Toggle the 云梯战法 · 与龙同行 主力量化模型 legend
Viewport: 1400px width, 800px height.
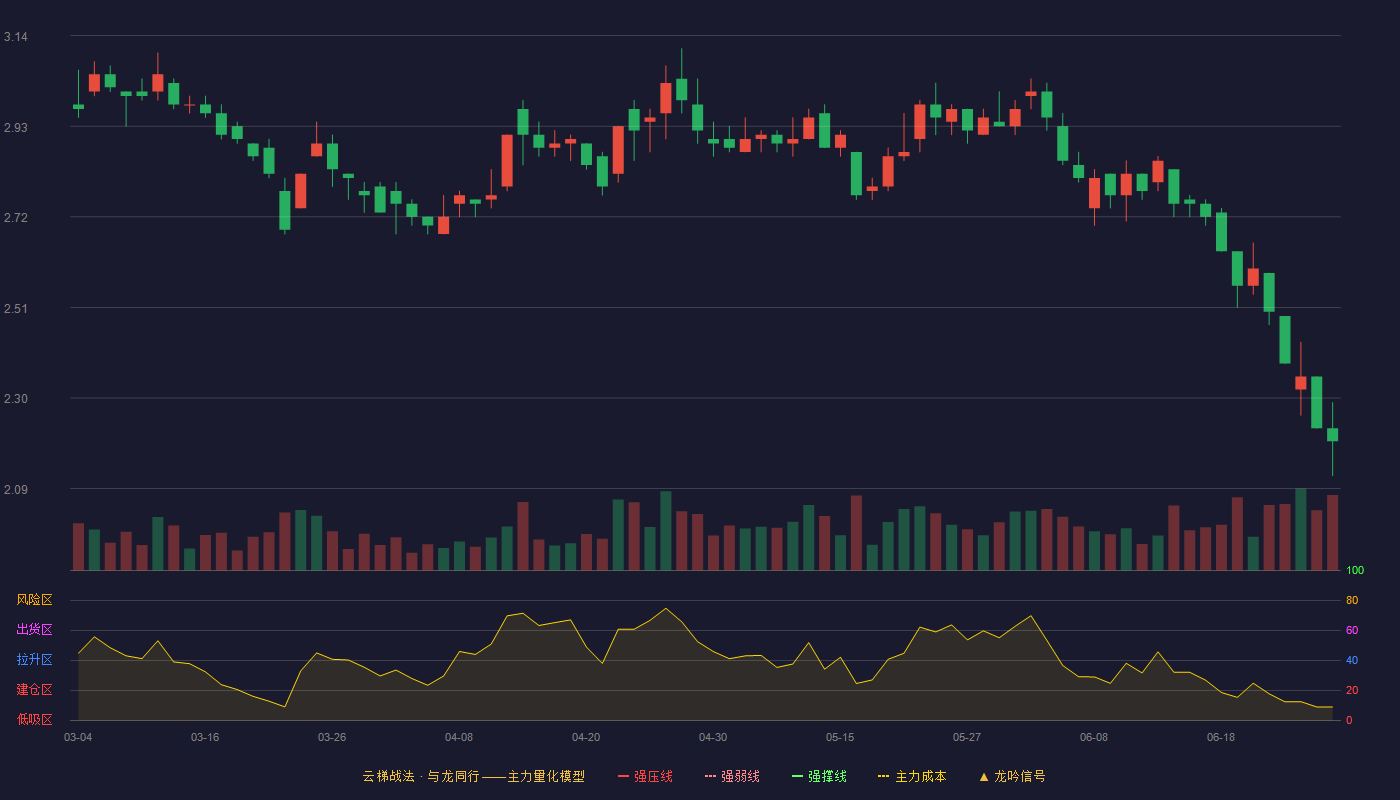473,776
